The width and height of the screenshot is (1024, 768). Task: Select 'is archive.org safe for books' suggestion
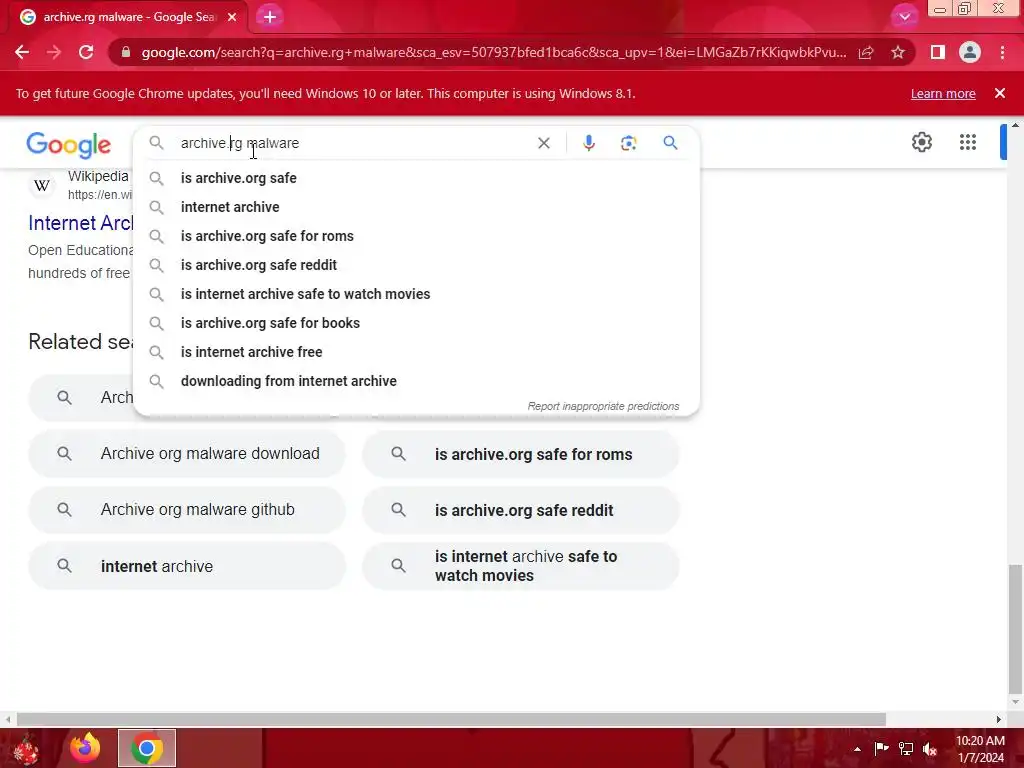point(416,323)
